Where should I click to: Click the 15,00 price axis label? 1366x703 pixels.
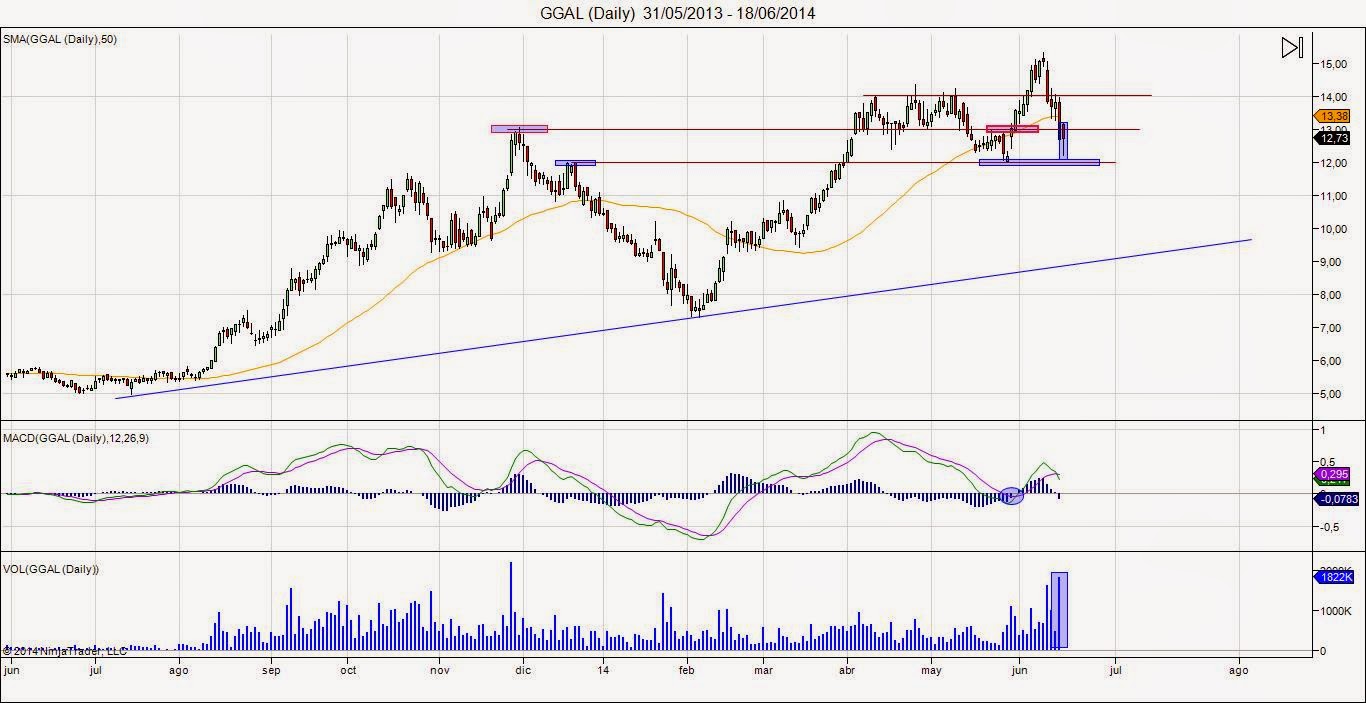click(1334, 64)
